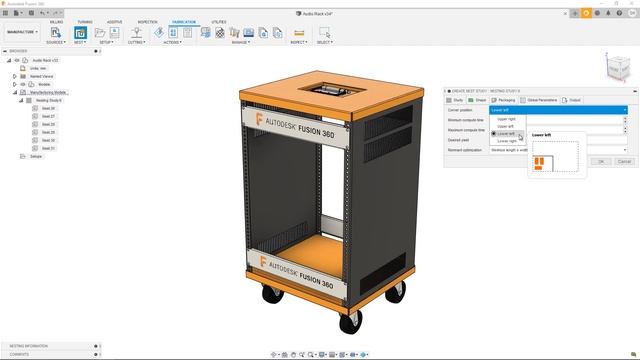Click the Select cursor tool icon
The width and height of the screenshot is (640, 360).
click(x=325, y=32)
